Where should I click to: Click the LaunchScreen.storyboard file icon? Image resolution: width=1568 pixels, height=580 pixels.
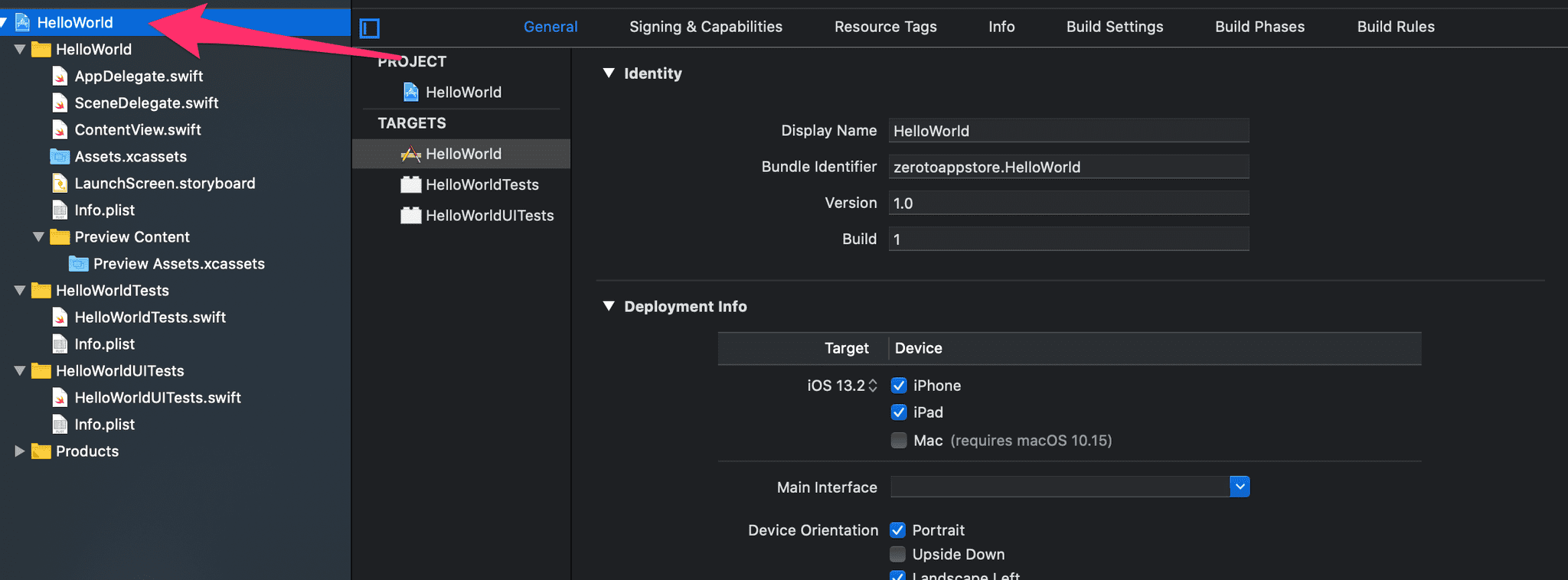tap(60, 183)
